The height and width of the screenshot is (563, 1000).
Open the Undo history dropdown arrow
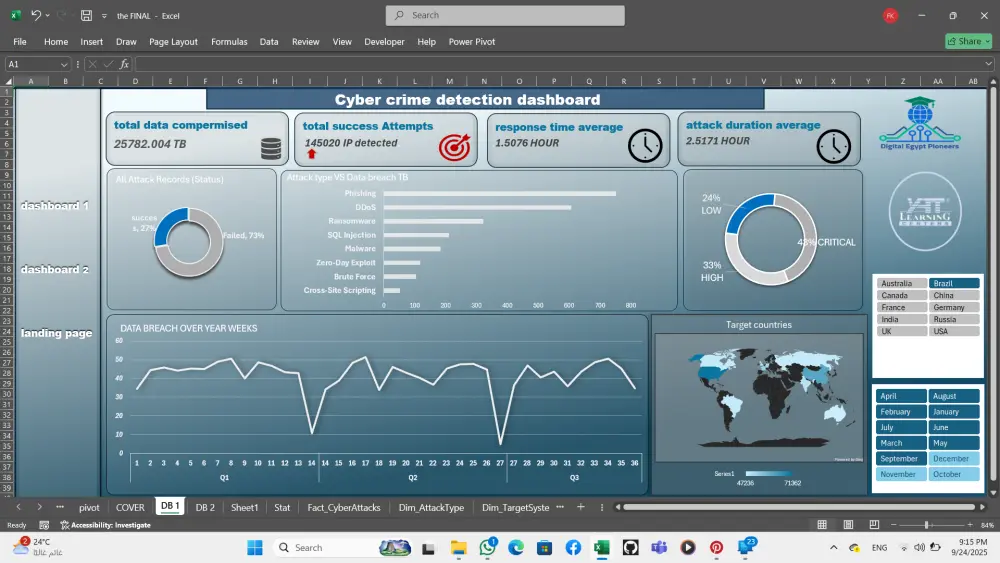[47, 15]
